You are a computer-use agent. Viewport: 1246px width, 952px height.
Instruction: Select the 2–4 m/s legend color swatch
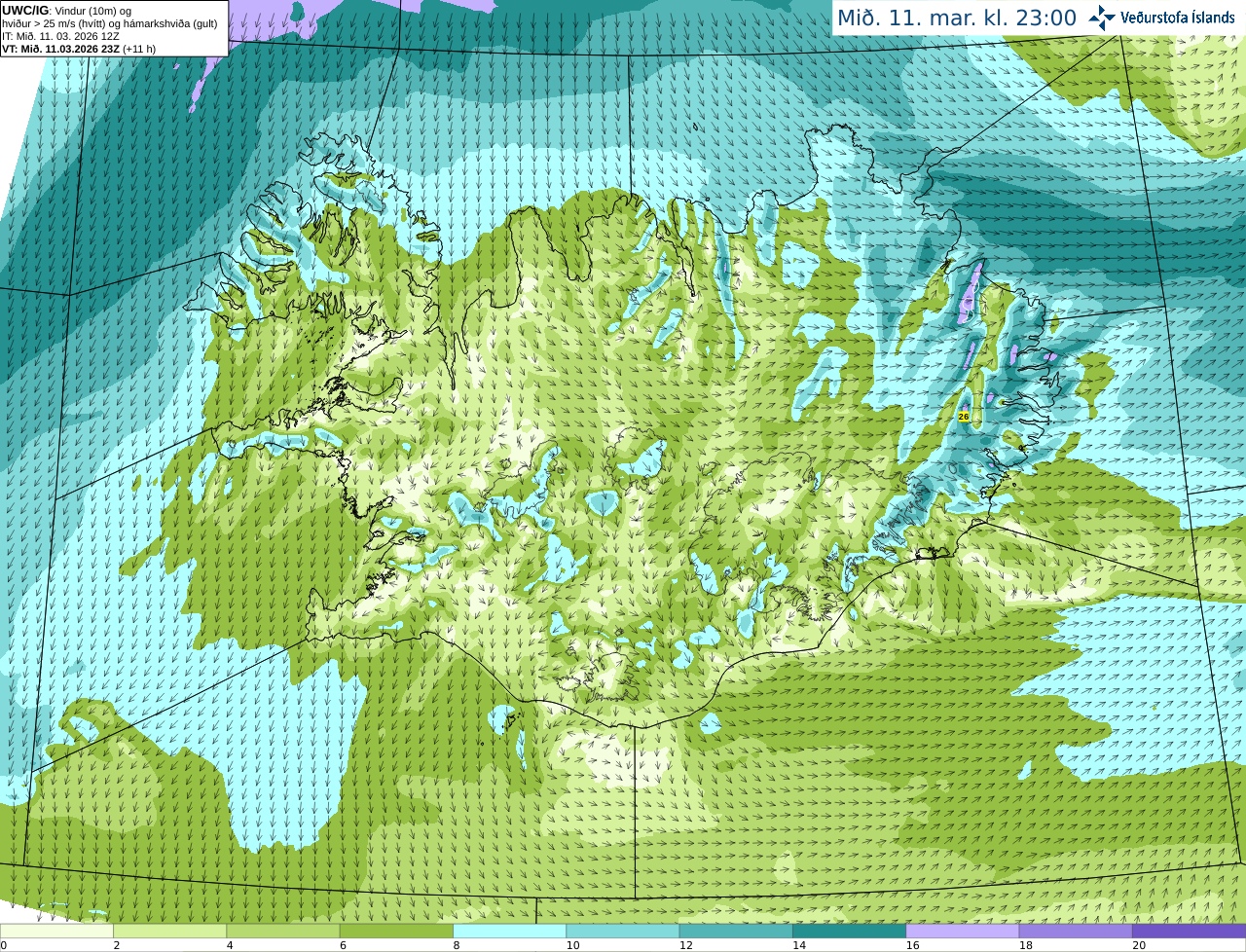169,932
